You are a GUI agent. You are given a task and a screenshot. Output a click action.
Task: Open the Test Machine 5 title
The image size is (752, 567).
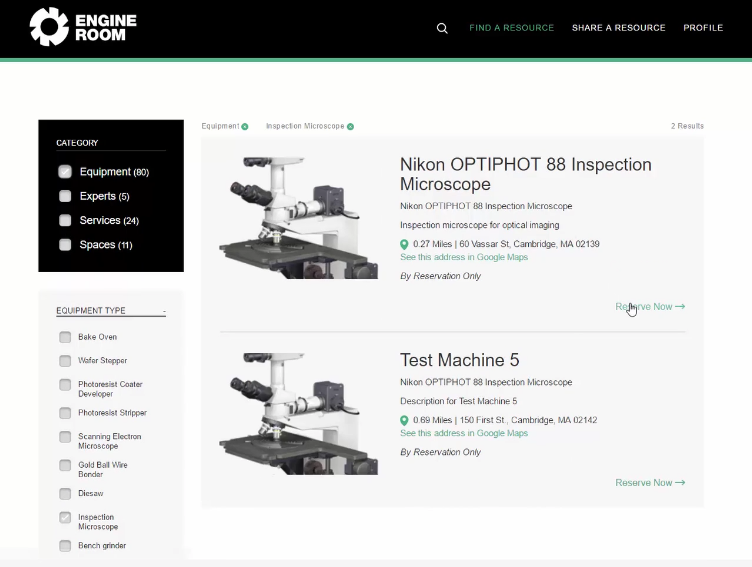click(459, 360)
